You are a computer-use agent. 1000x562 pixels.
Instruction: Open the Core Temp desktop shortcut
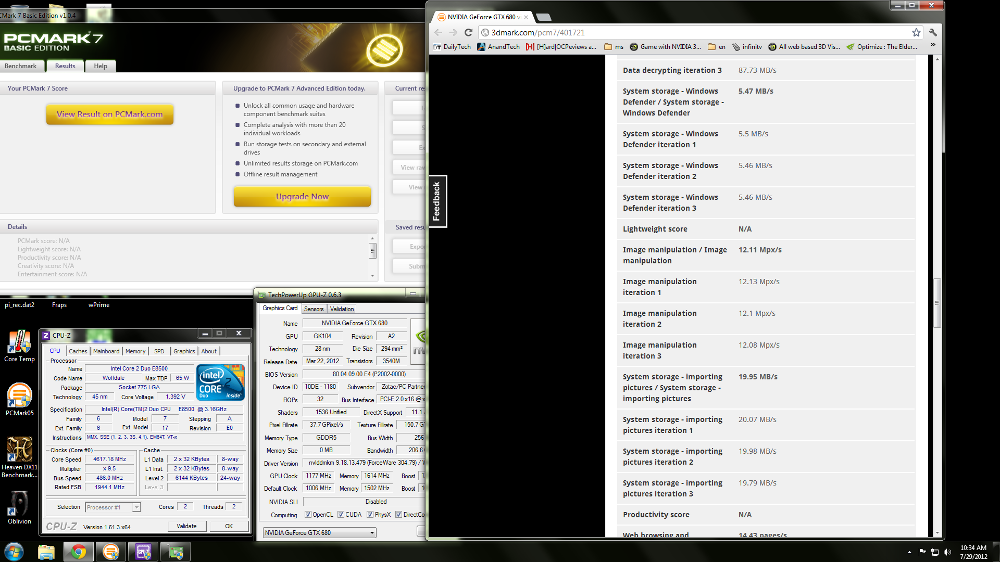[19, 345]
